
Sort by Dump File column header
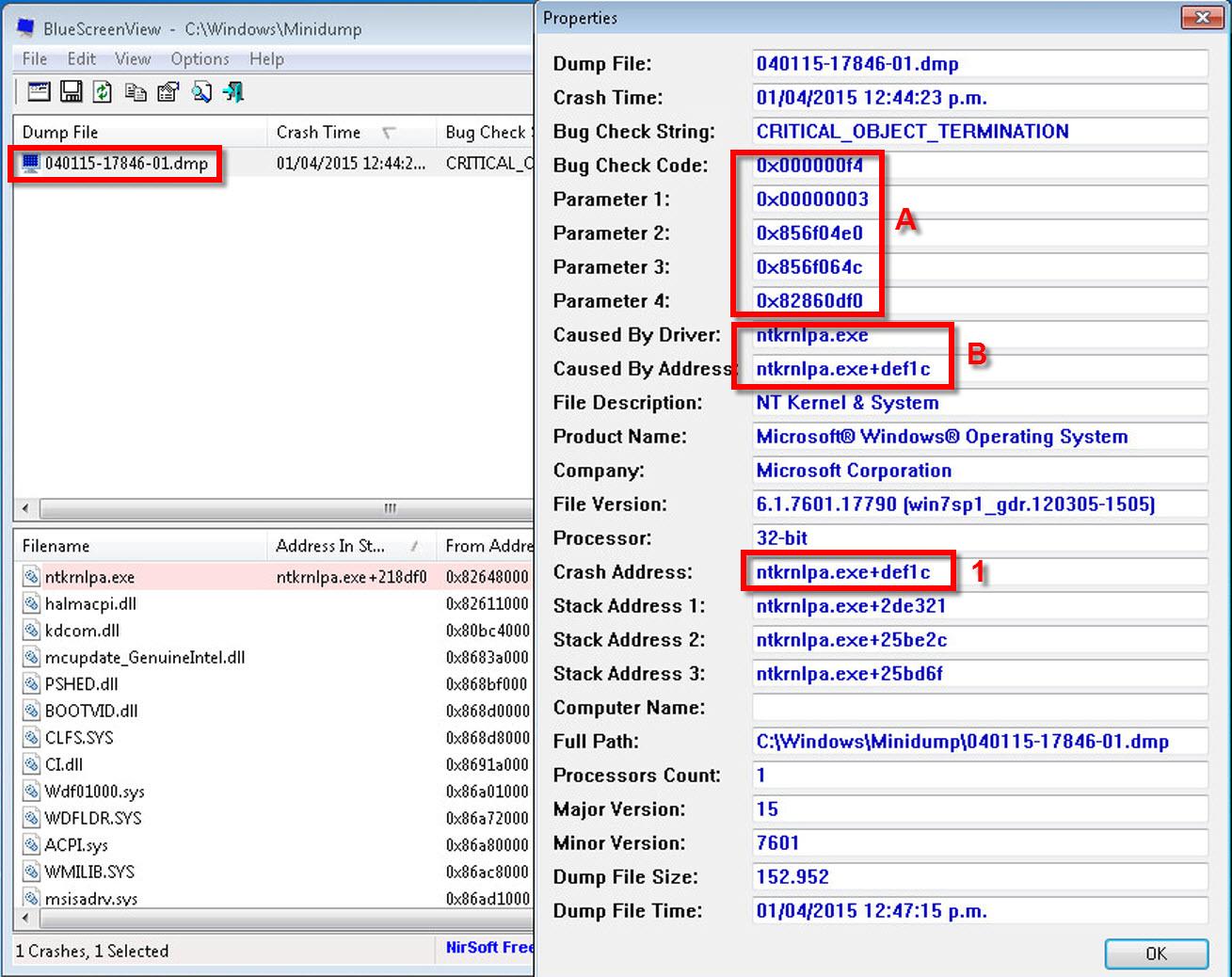click(x=60, y=132)
